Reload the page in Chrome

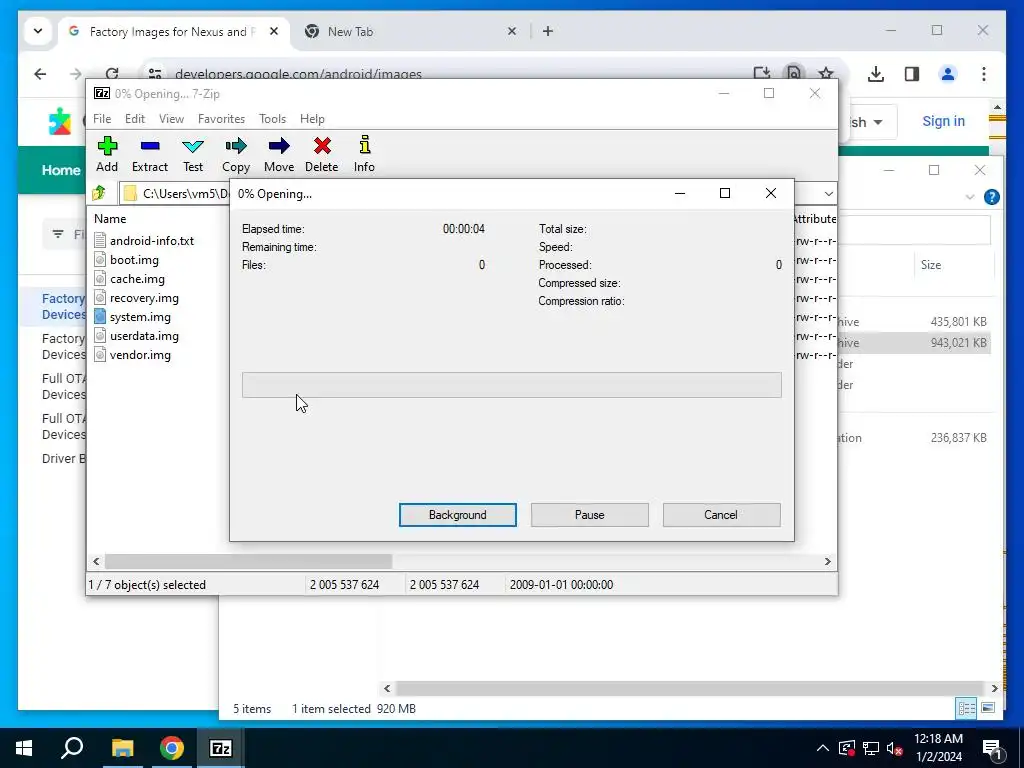(112, 74)
